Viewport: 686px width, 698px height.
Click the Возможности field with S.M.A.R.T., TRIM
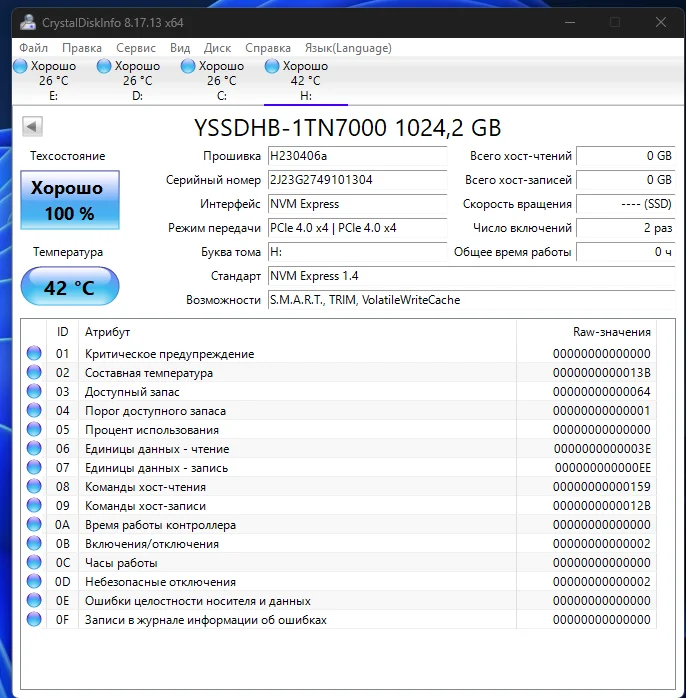coord(471,300)
